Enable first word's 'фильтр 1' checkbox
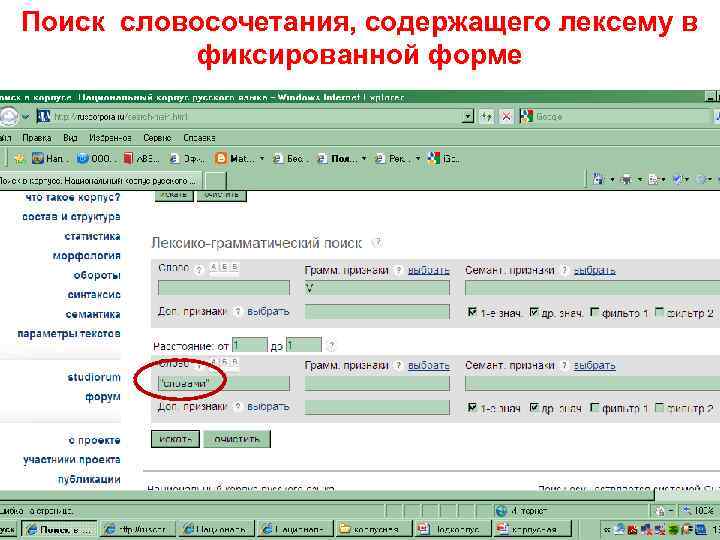 [594, 312]
